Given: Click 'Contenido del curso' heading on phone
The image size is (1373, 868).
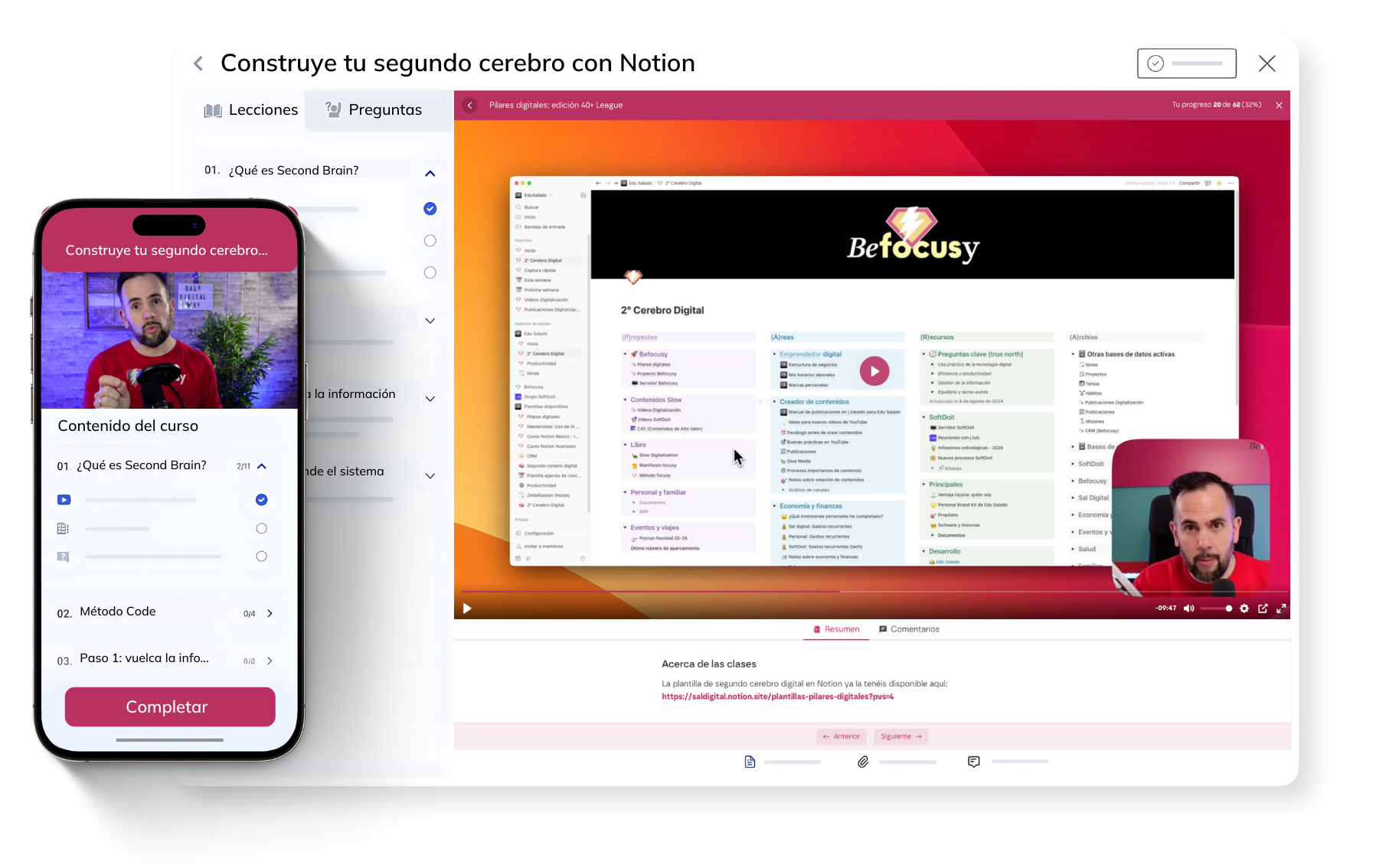Looking at the screenshot, I should (x=128, y=426).
